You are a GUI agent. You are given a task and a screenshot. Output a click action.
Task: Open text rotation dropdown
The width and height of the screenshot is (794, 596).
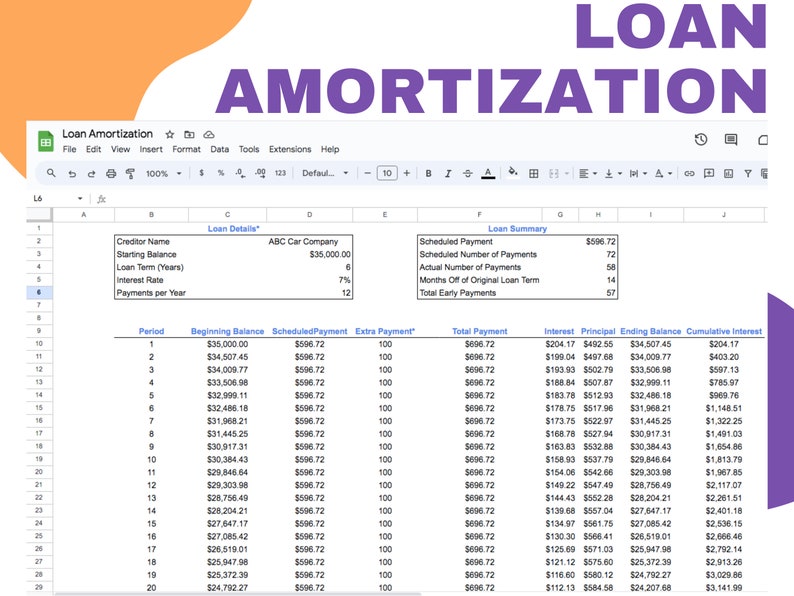tap(663, 174)
